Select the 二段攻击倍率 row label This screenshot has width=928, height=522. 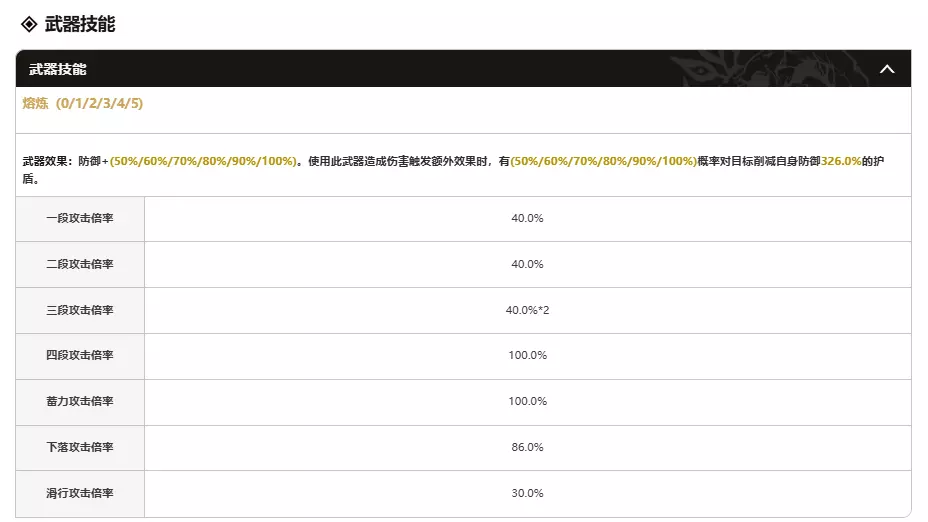[x=80, y=264]
